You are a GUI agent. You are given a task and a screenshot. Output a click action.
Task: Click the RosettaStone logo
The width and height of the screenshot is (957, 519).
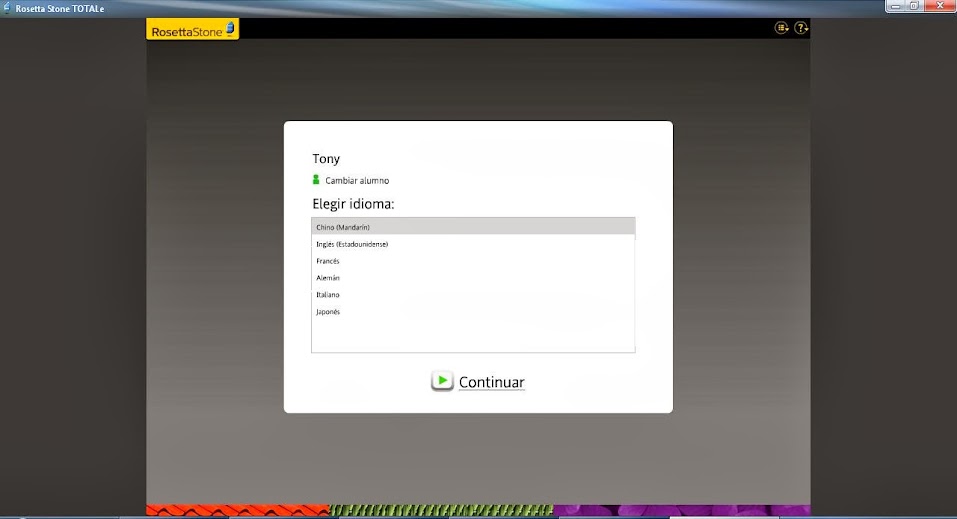point(192,29)
